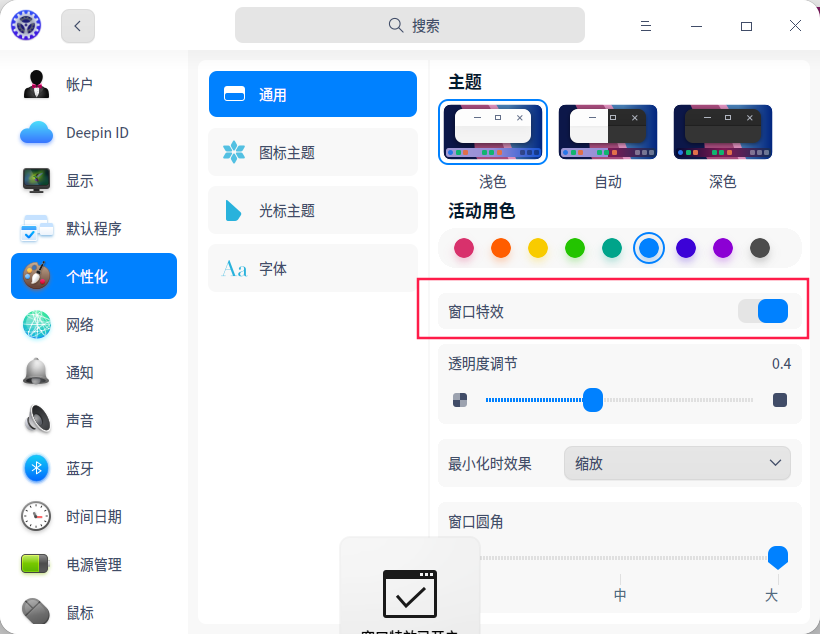
Task: Click the Power Management (电源管理) battery icon
Action: (x=35, y=564)
